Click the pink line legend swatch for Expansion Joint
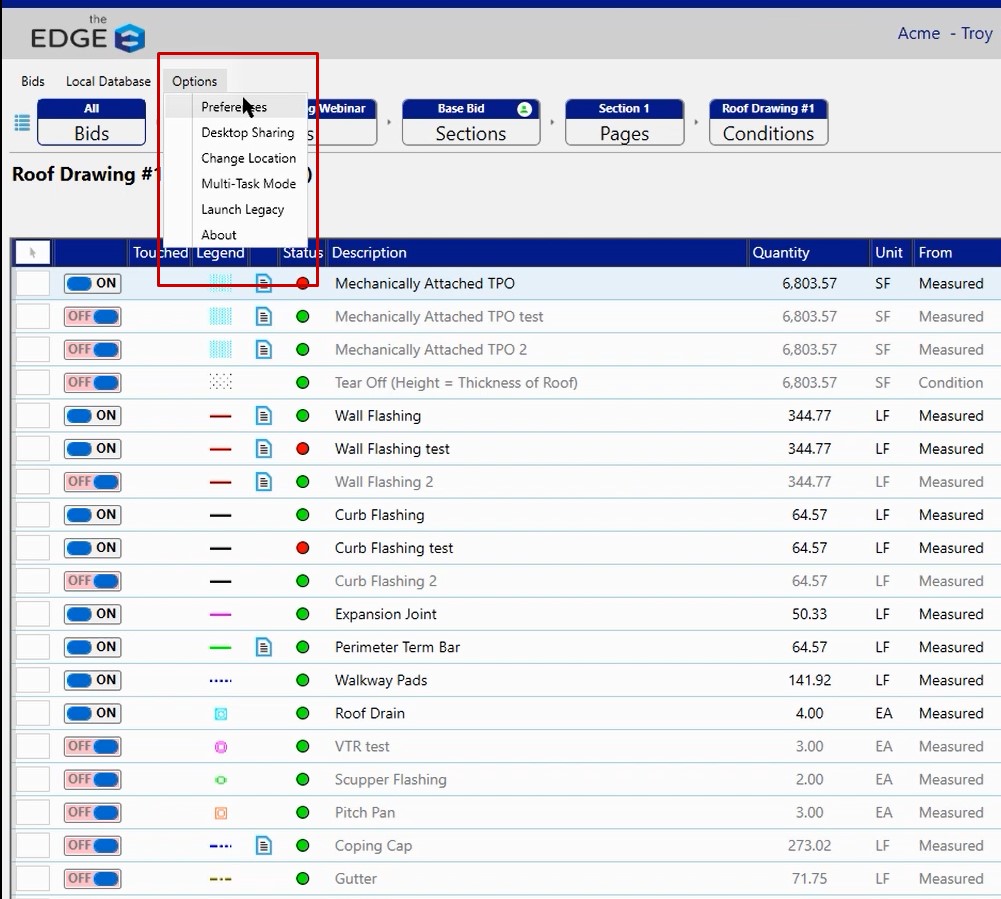This screenshot has width=1001, height=899. [221, 614]
